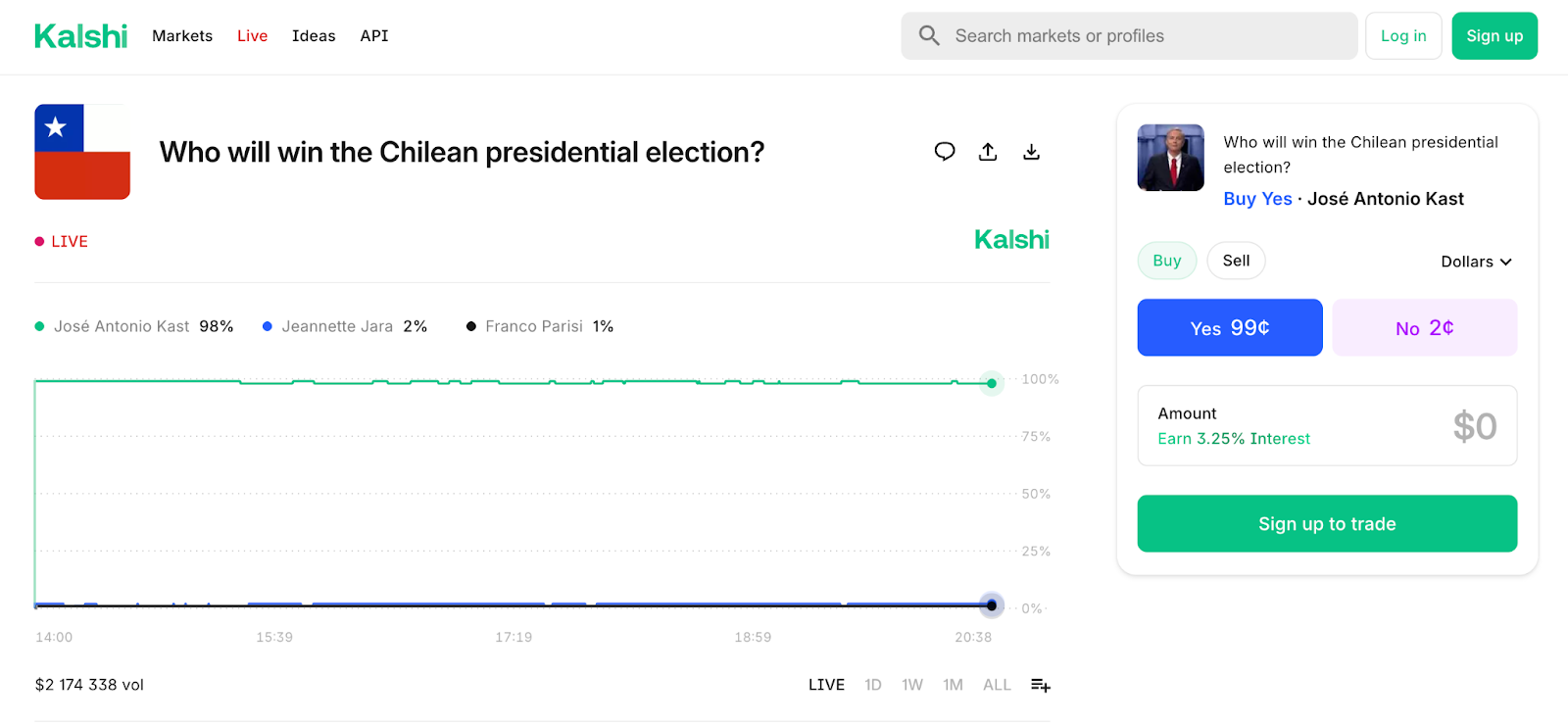
Task: Expand the Dollars dropdown
Action: coord(1476,262)
